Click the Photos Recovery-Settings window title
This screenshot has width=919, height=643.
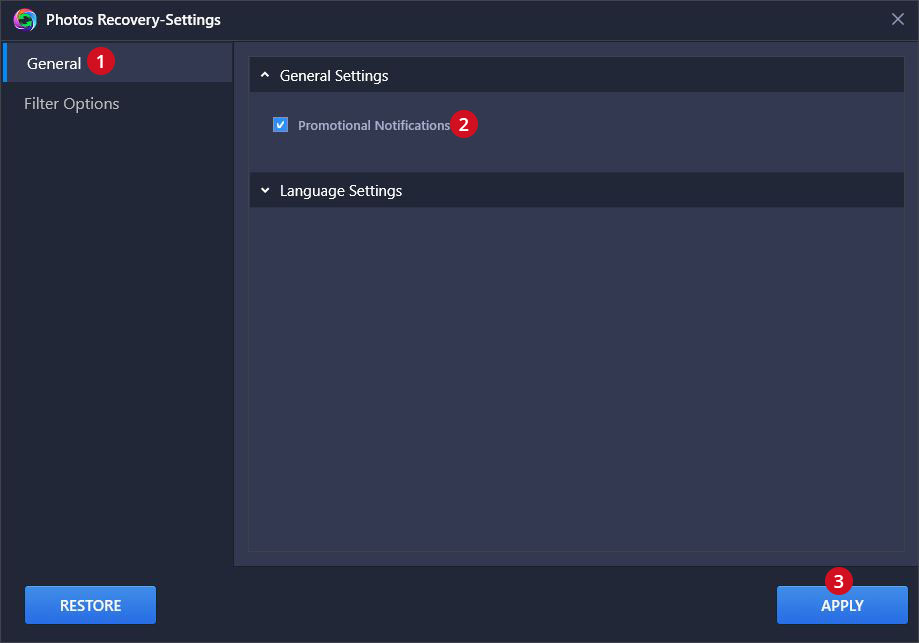coord(133,20)
